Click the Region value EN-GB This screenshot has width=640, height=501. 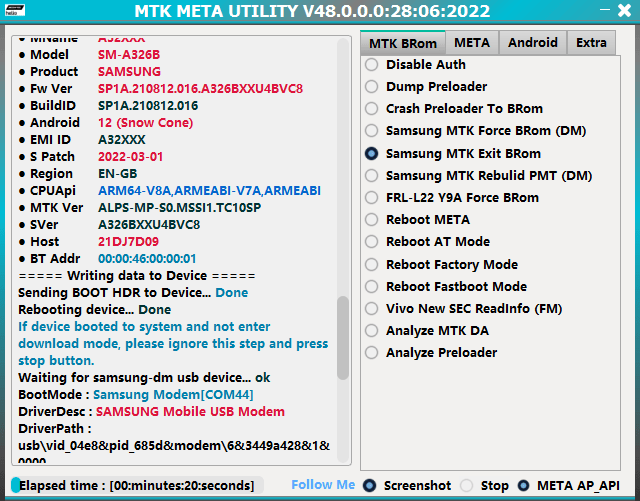118,174
